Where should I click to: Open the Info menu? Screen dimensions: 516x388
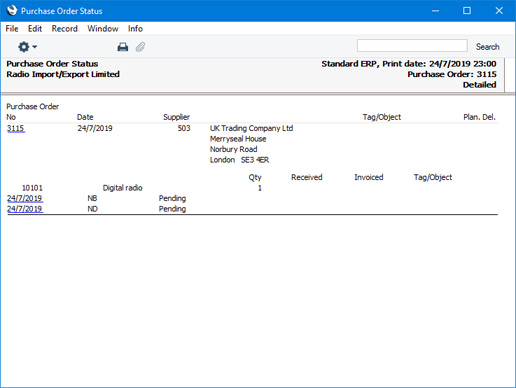tap(135, 29)
